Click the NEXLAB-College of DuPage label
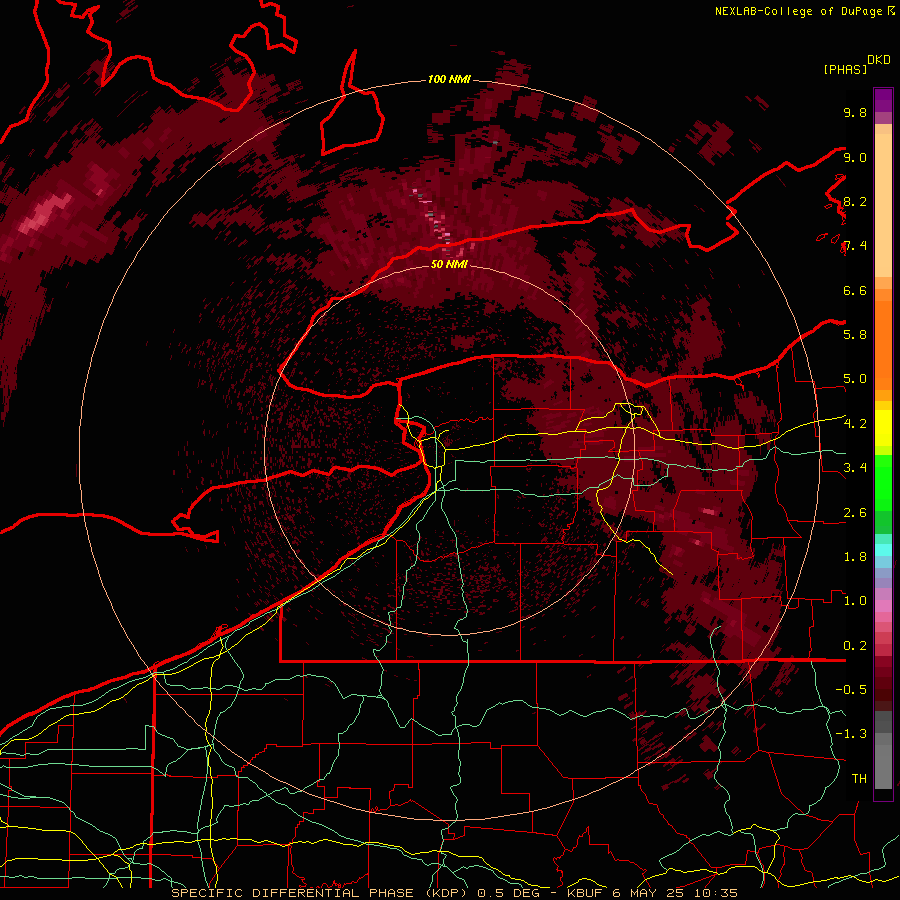The width and height of the screenshot is (900, 900). pyautogui.click(x=799, y=11)
